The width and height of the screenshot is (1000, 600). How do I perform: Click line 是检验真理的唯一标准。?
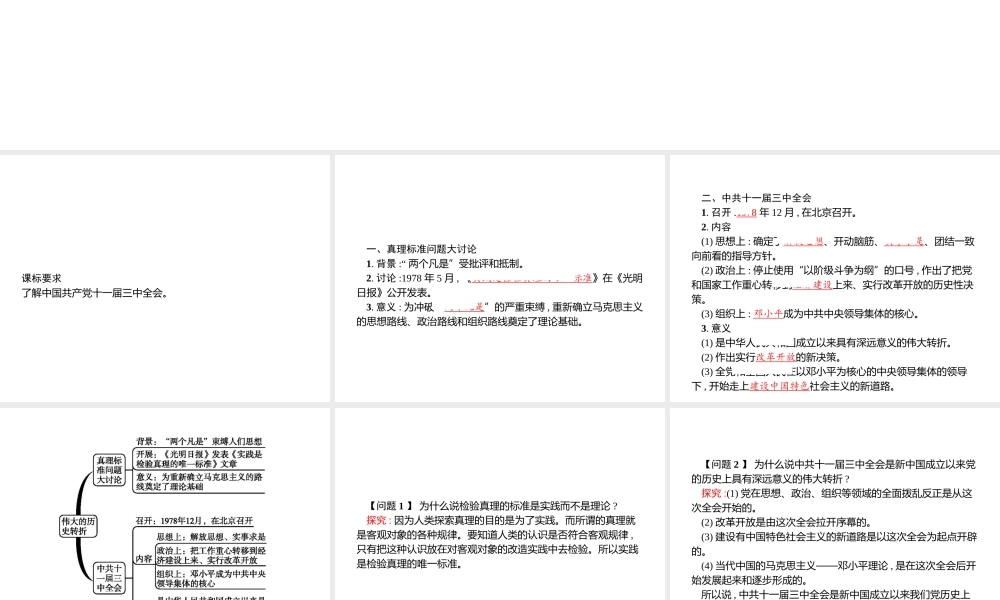click(409, 564)
